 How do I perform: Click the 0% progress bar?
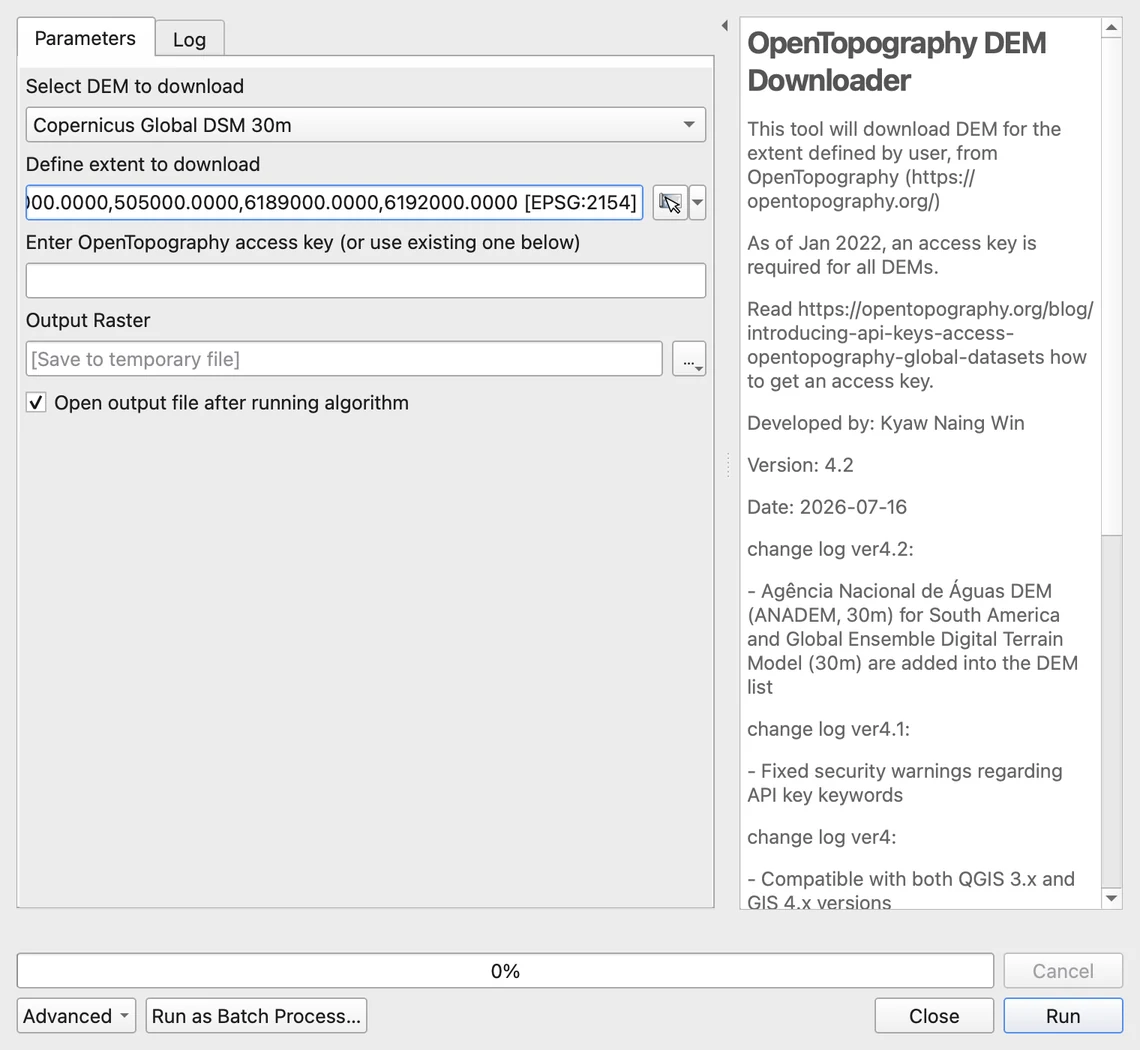pyautogui.click(x=505, y=971)
